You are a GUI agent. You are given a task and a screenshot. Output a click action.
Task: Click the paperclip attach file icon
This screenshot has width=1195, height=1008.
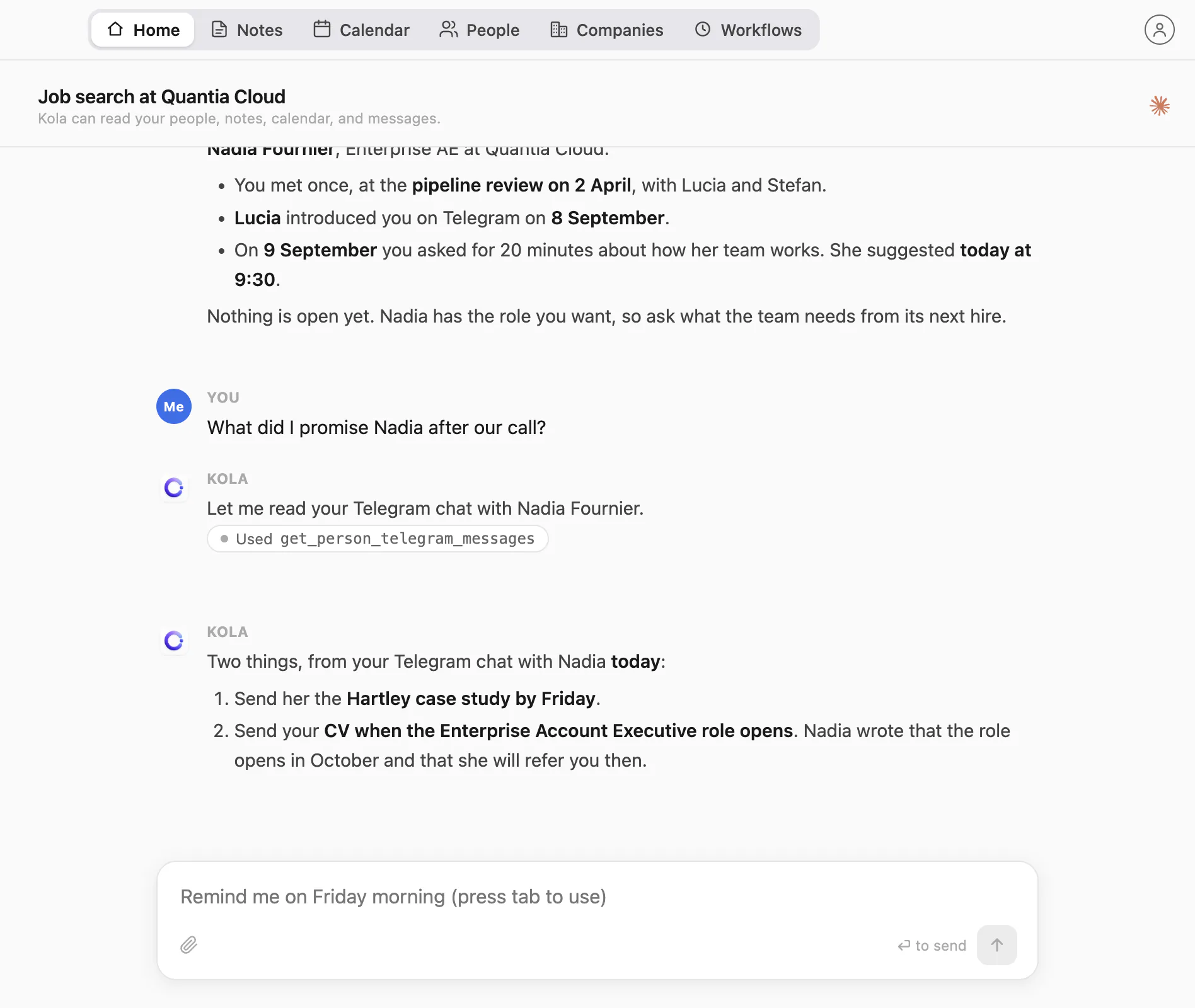189,945
